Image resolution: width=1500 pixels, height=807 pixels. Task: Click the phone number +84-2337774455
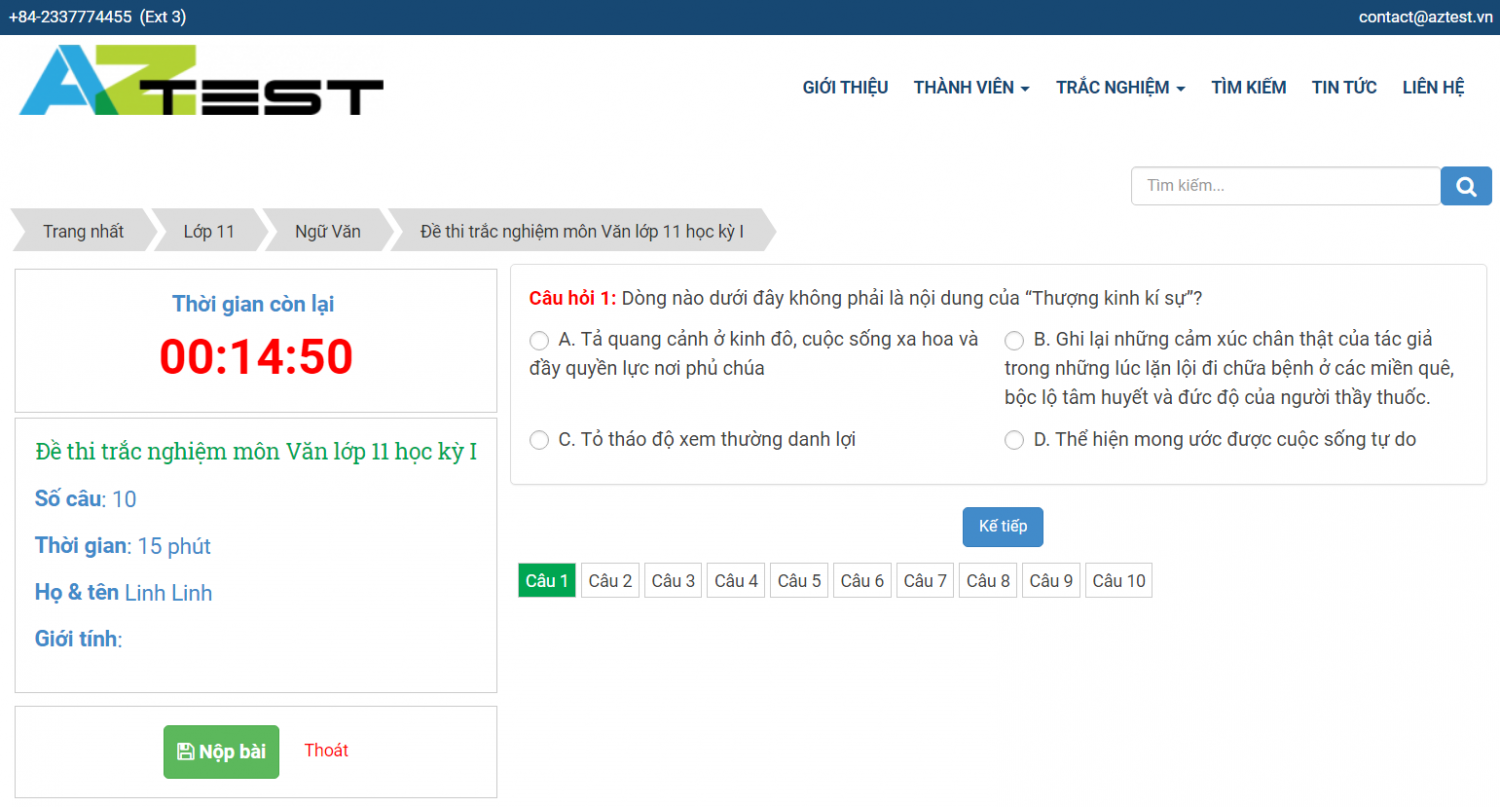(x=70, y=17)
